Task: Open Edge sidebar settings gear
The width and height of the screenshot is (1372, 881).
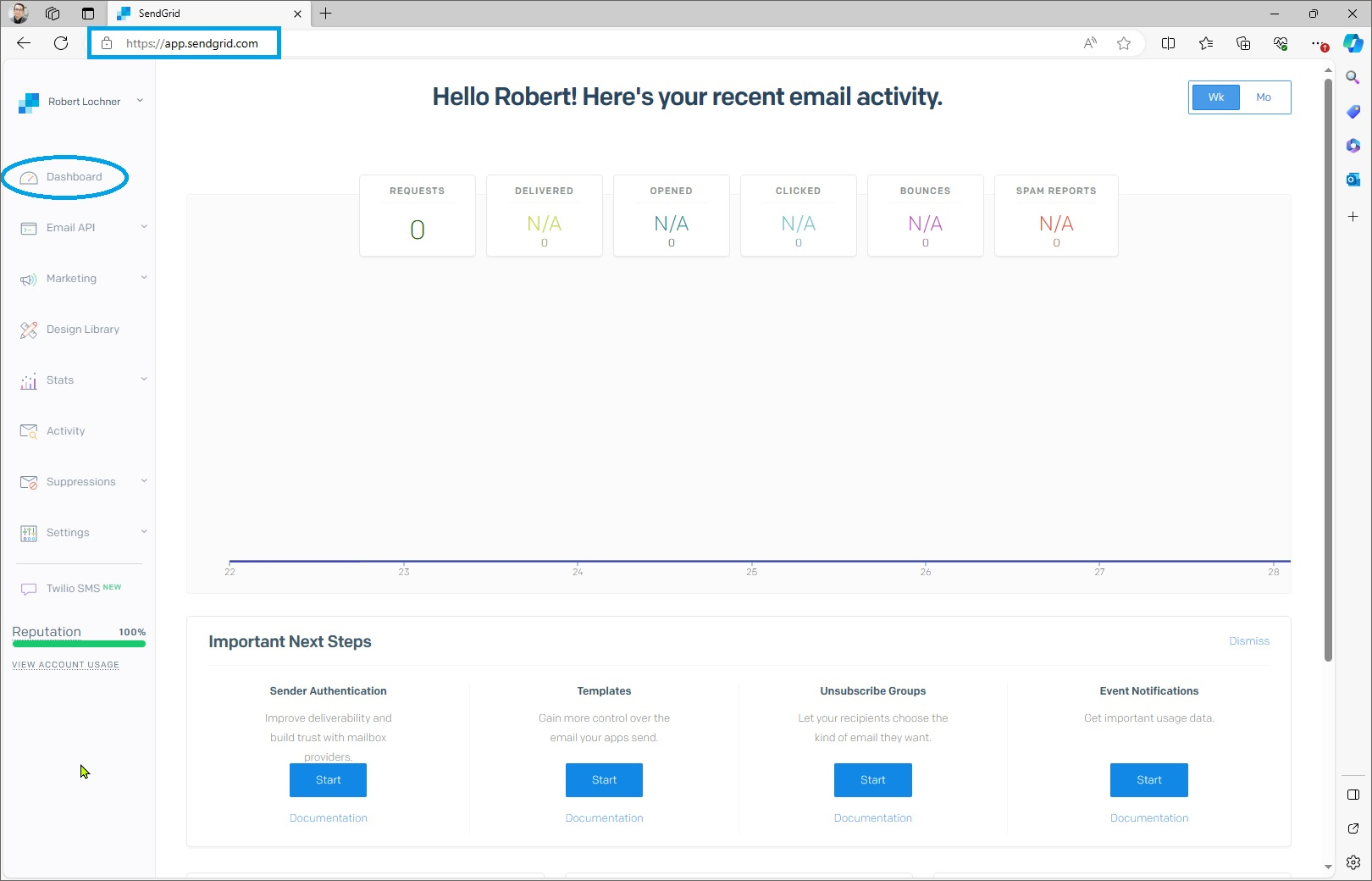Action: (1353, 862)
